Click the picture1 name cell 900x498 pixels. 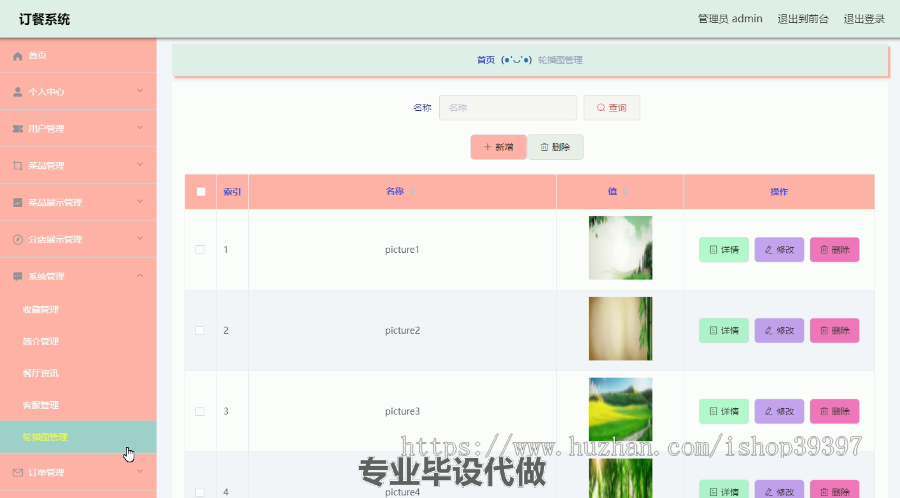pos(402,250)
